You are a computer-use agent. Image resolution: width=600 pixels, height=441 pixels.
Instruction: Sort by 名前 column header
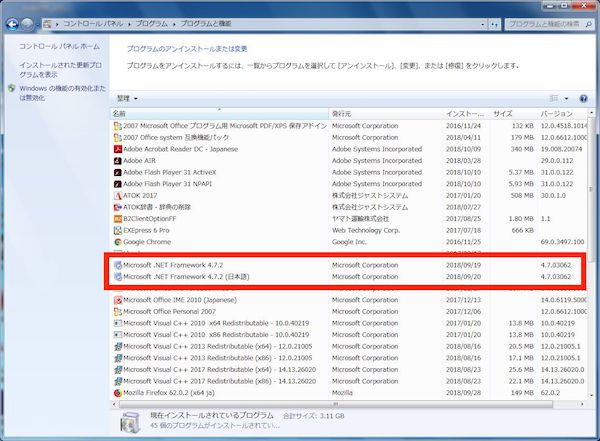(x=220, y=114)
